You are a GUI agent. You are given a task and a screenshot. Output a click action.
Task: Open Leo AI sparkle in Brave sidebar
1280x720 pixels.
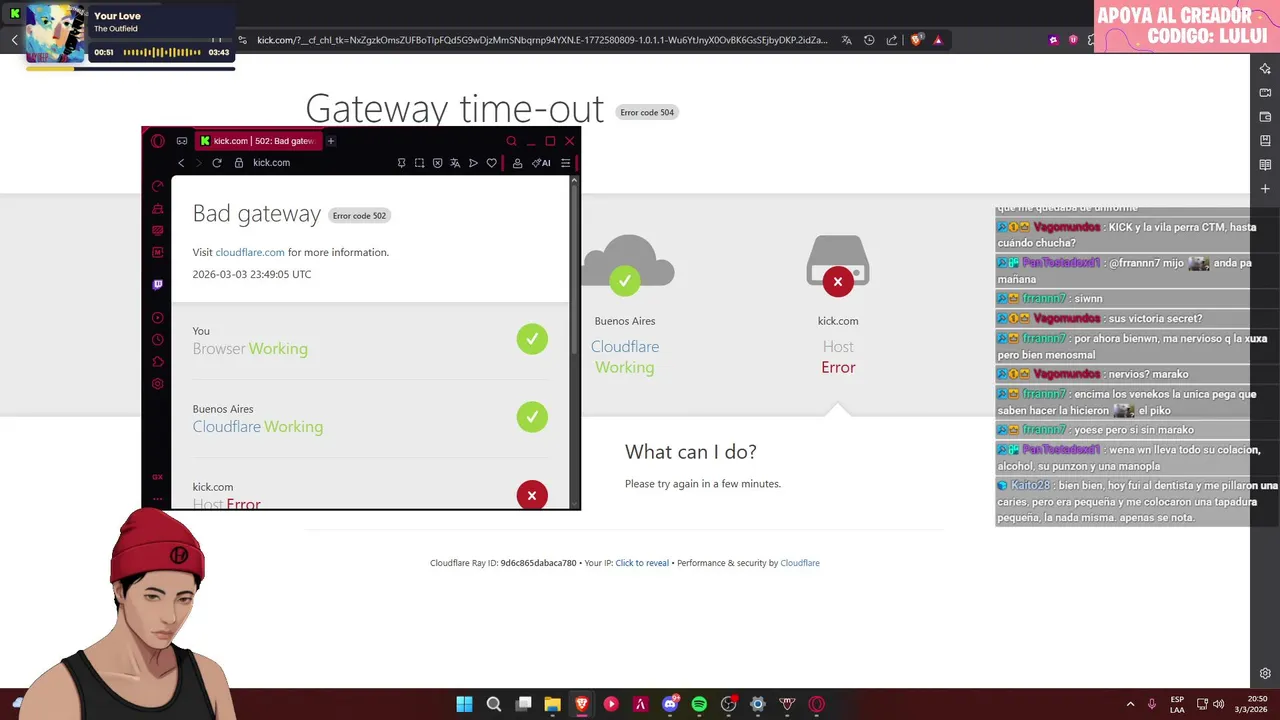(x=1265, y=69)
